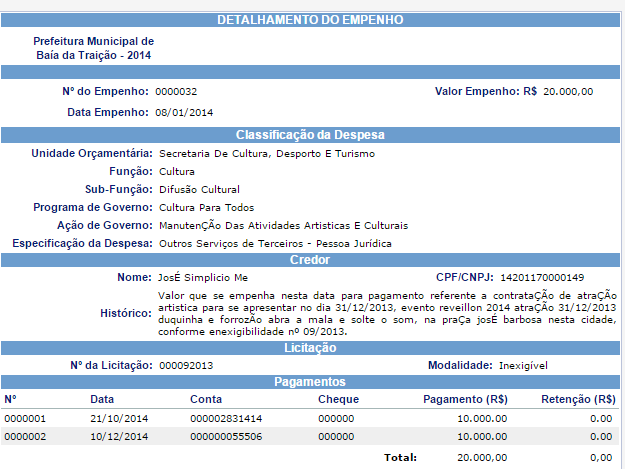
Task: Click the Credor section header
Action: tap(310, 260)
